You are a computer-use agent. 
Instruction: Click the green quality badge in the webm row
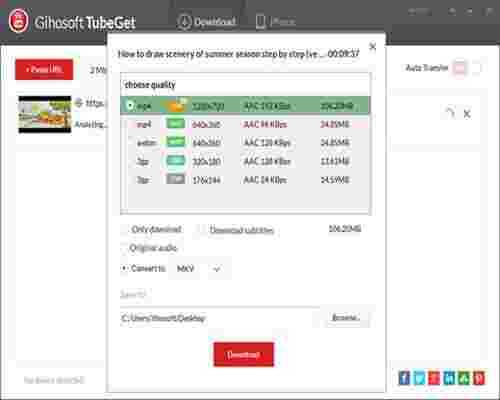(176, 142)
